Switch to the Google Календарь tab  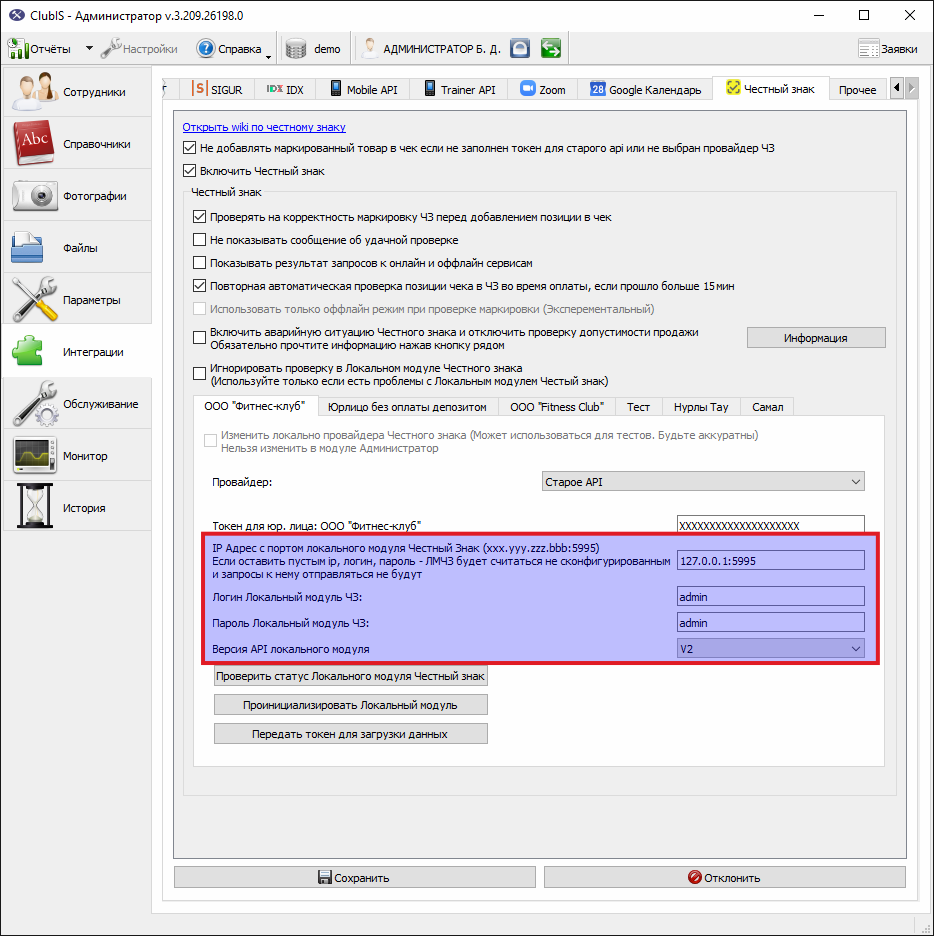(645, 90)
